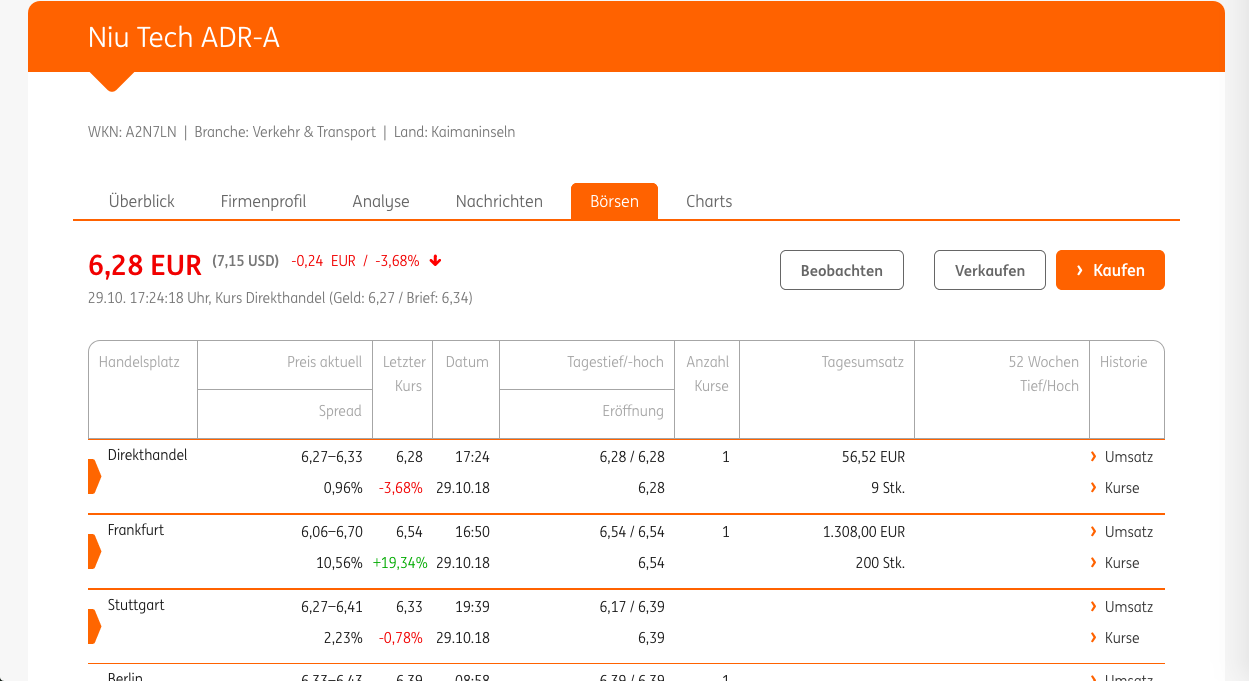
Task: Expand the Stuttgart row arrow marker
Action: [x=95, y=626]
